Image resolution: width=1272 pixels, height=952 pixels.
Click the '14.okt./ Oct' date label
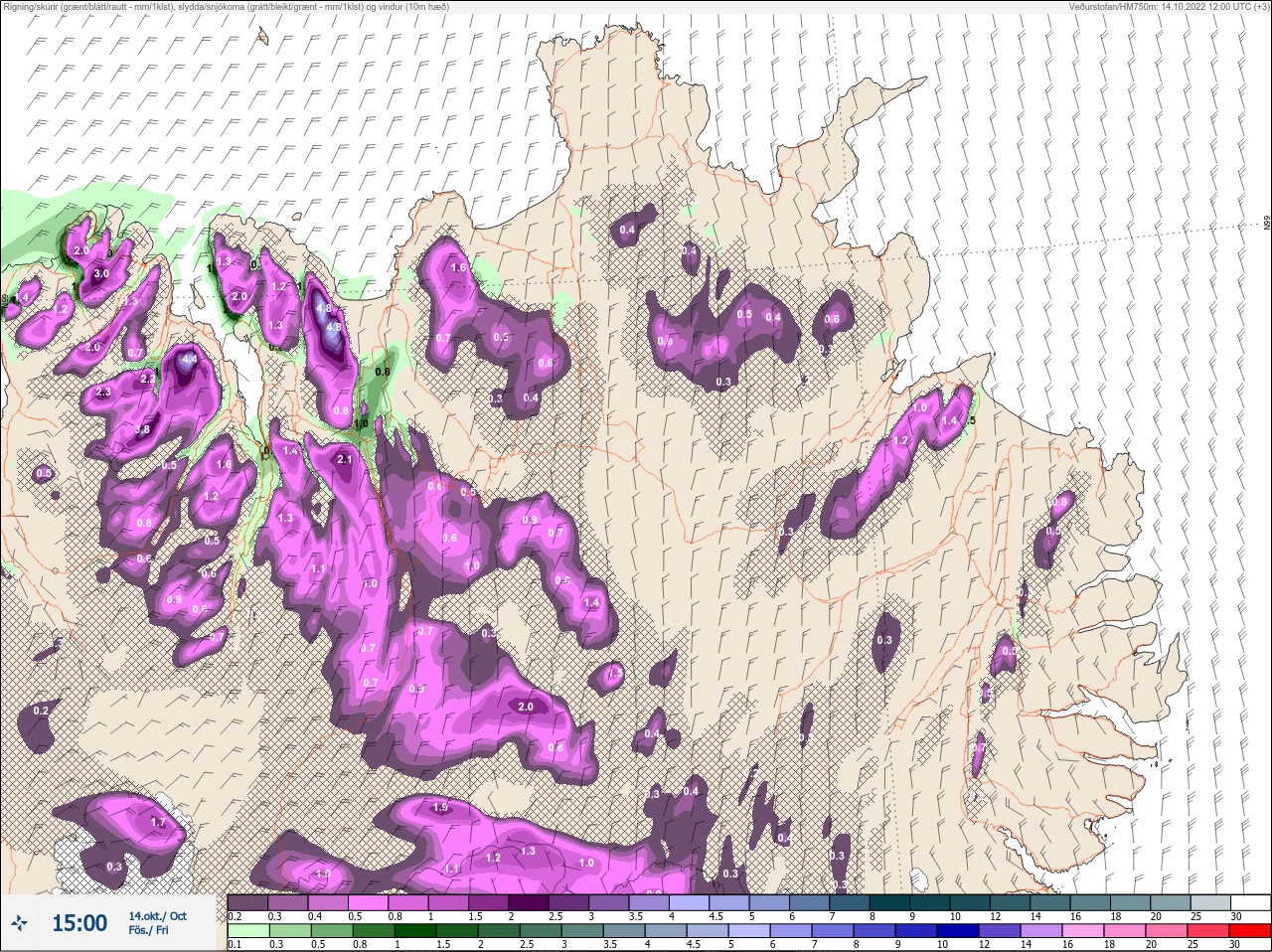[x=157, y=916]
